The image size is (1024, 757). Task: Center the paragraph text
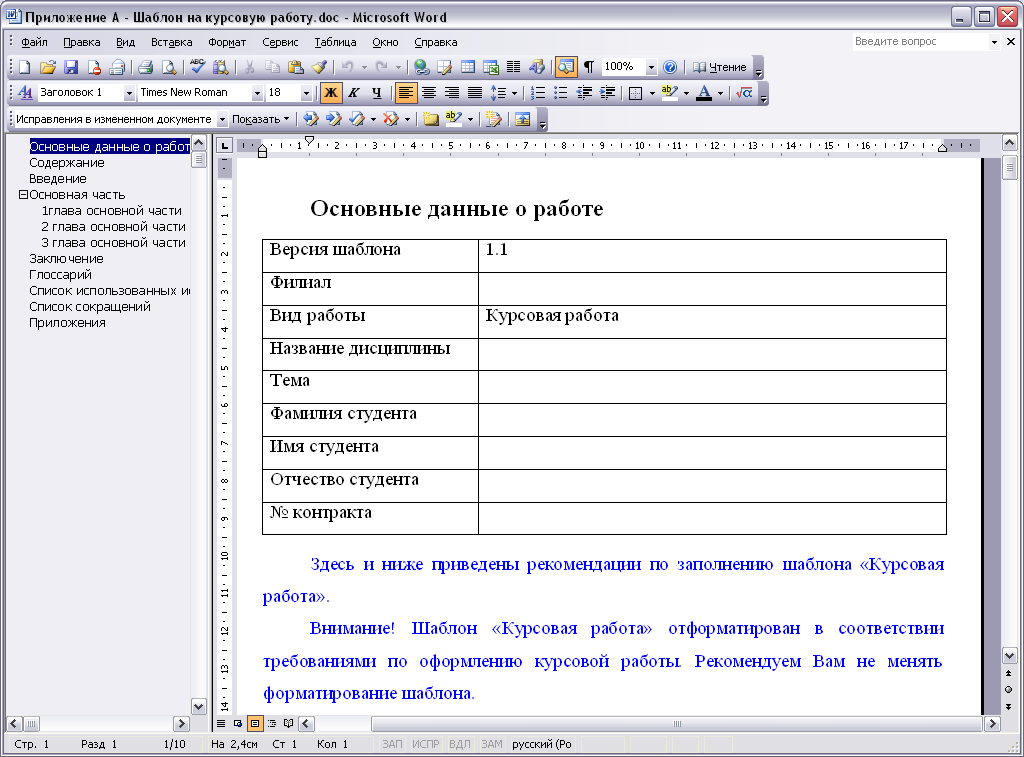click(428, 93)
